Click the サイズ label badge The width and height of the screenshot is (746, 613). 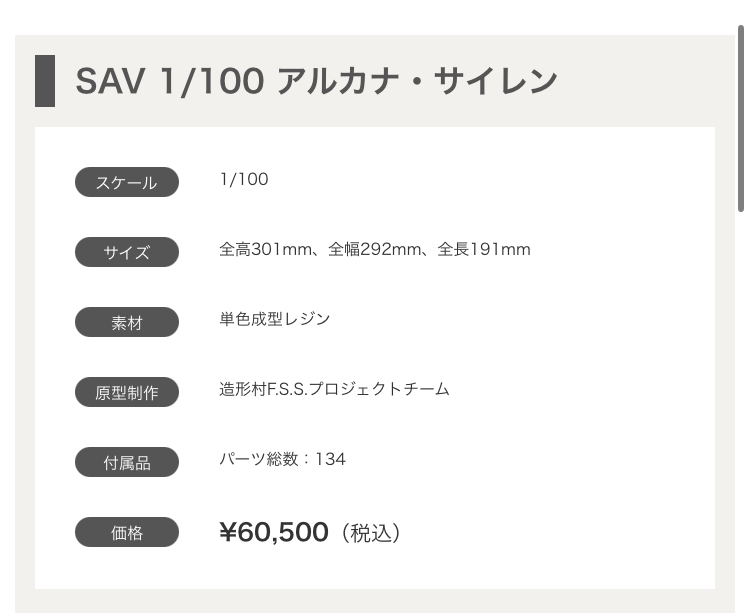tap(127, 252)
